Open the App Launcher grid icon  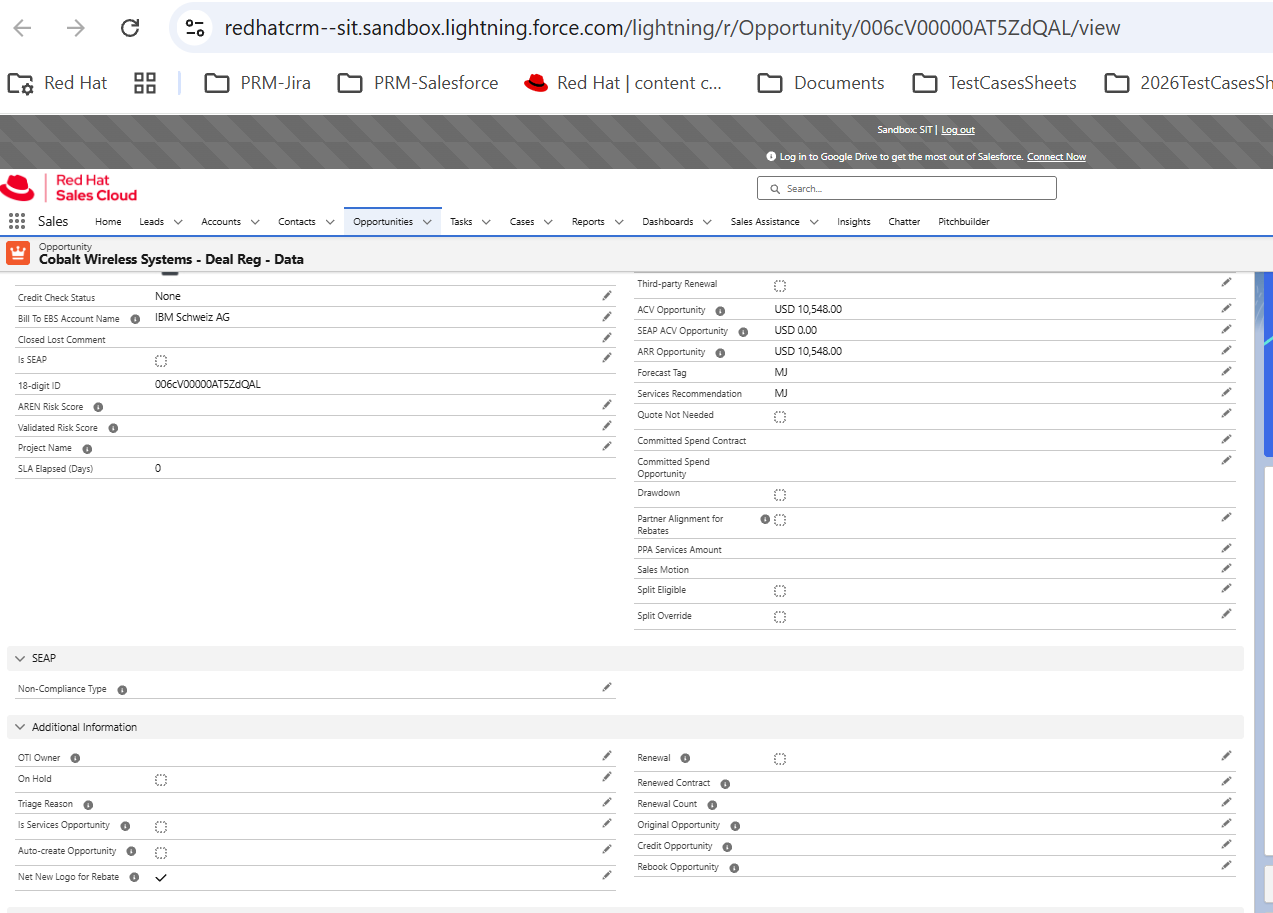click(x=17, y=221)
